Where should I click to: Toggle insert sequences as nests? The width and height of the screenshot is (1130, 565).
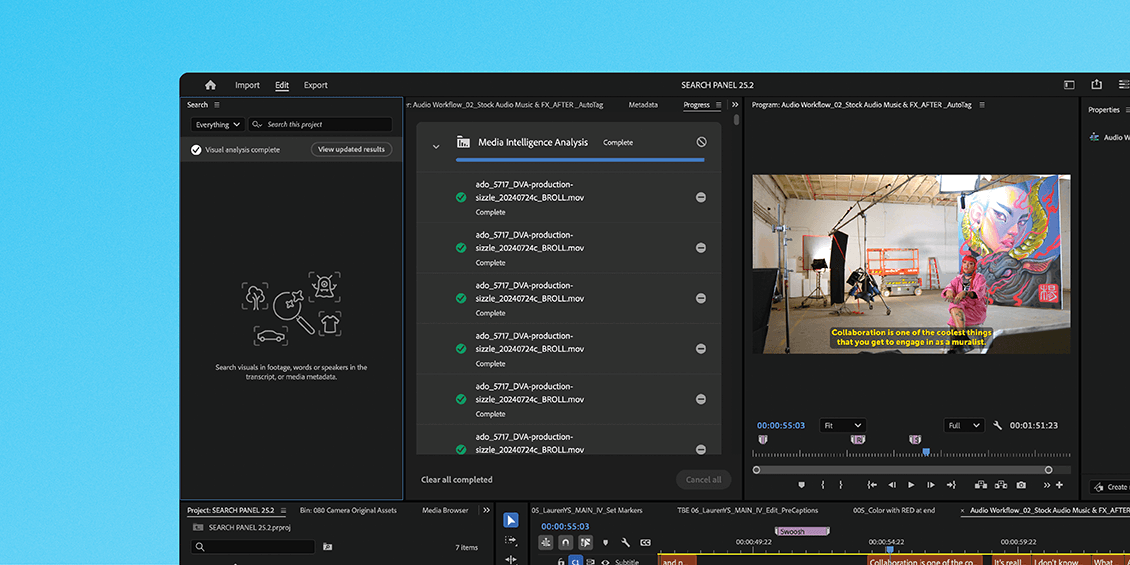coord(546,543)
